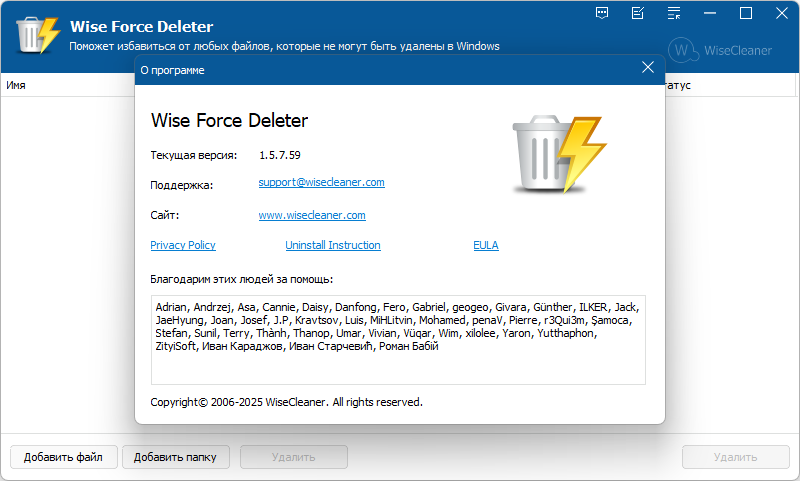Click the 'Поддержка:' label
Screen dimensions: 800x481
pos(182,185)
